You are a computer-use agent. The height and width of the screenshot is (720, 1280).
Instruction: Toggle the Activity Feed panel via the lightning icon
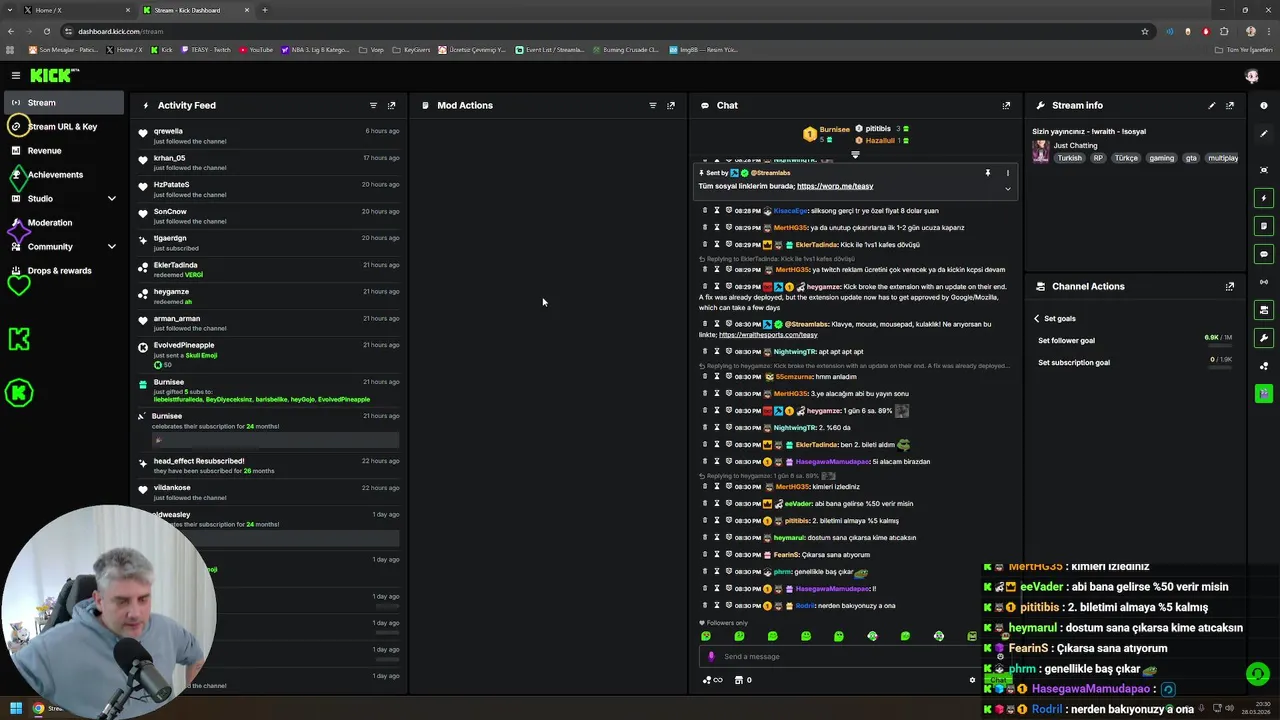coord(1264,198)
